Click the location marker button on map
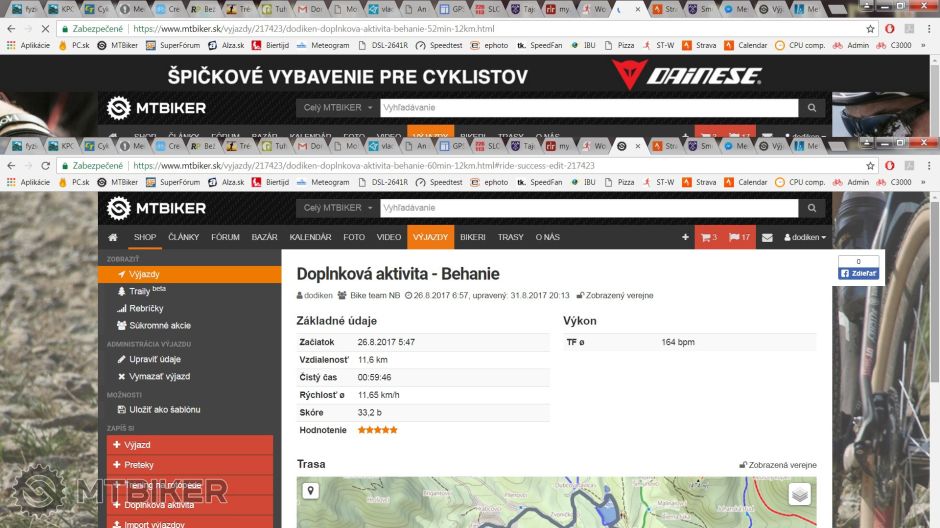This screenshot has height=528, width=940. pos(311,491)
